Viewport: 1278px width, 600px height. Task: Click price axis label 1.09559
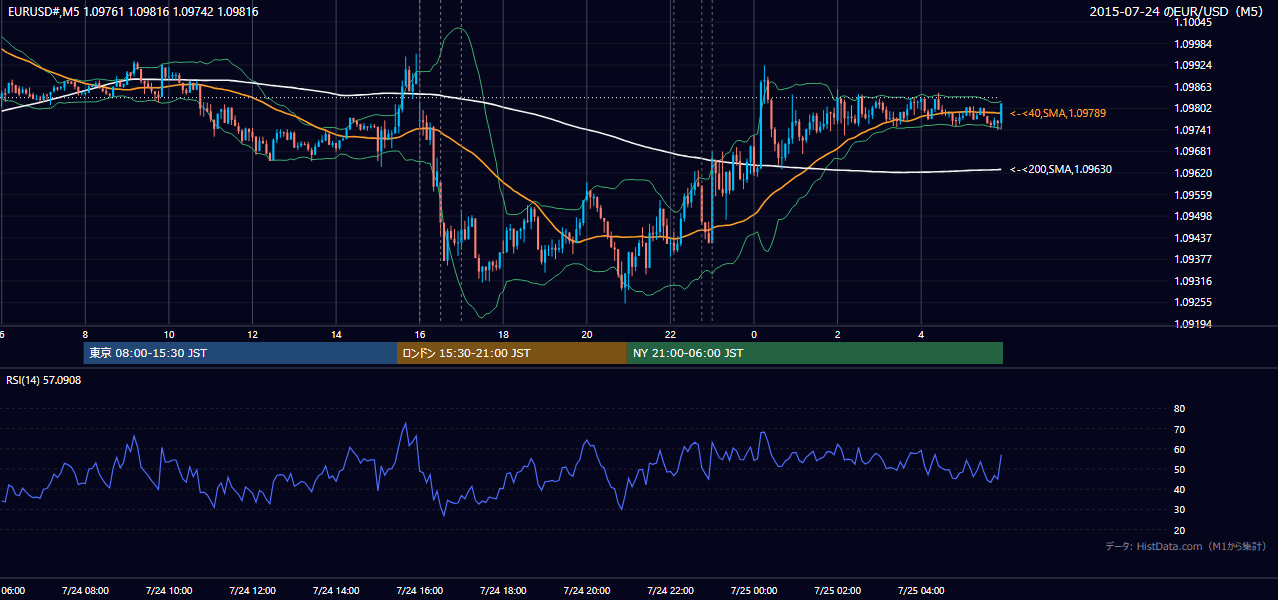[1193, 195]
